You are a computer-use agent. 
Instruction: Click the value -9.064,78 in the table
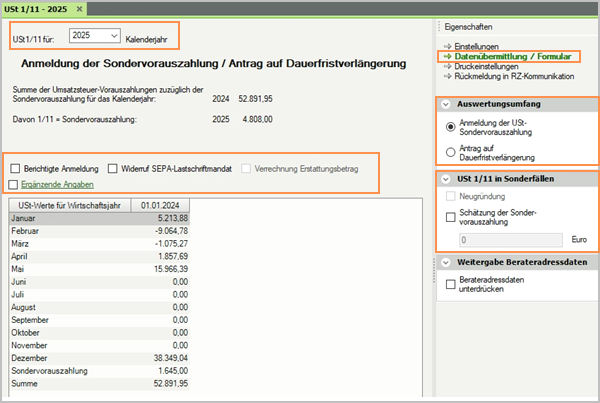[171, 231]
